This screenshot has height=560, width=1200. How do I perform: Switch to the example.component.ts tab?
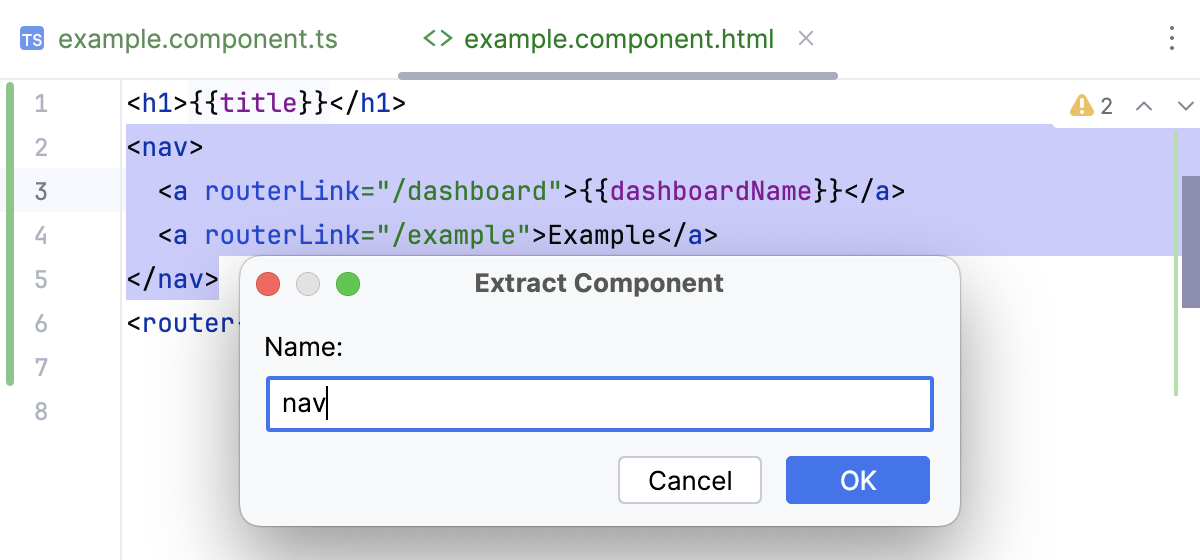click(x=198, y=40)
